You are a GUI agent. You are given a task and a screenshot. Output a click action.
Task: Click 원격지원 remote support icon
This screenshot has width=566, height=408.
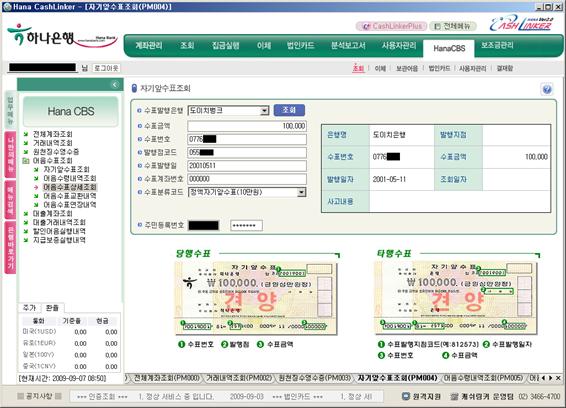422,396
